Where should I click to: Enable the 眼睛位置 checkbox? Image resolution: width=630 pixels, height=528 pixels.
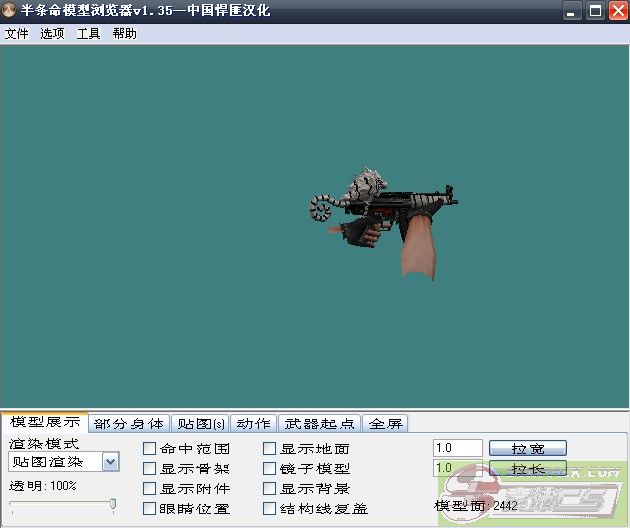(x=150, y=509)
